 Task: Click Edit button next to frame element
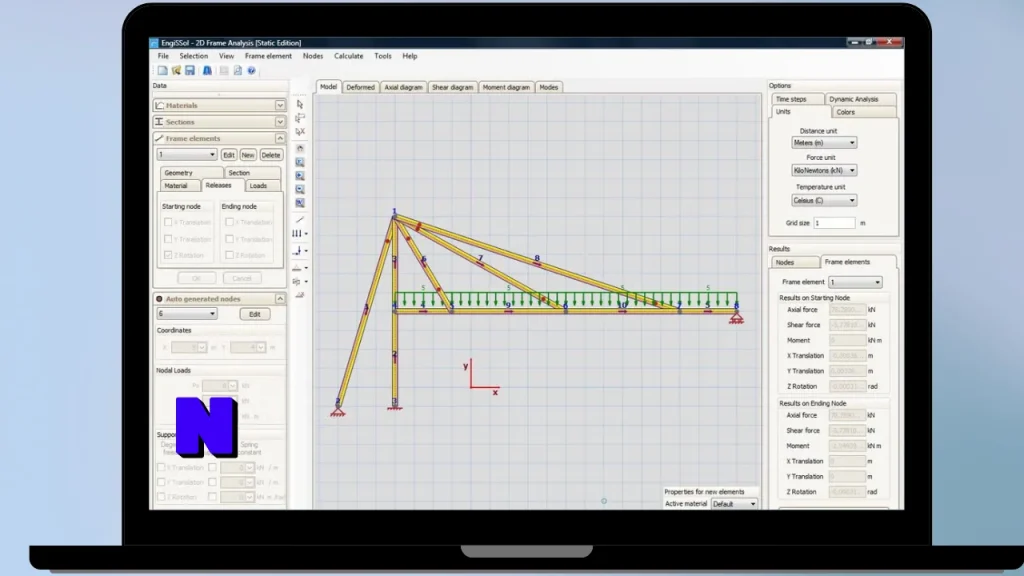[x=229, y=155]
